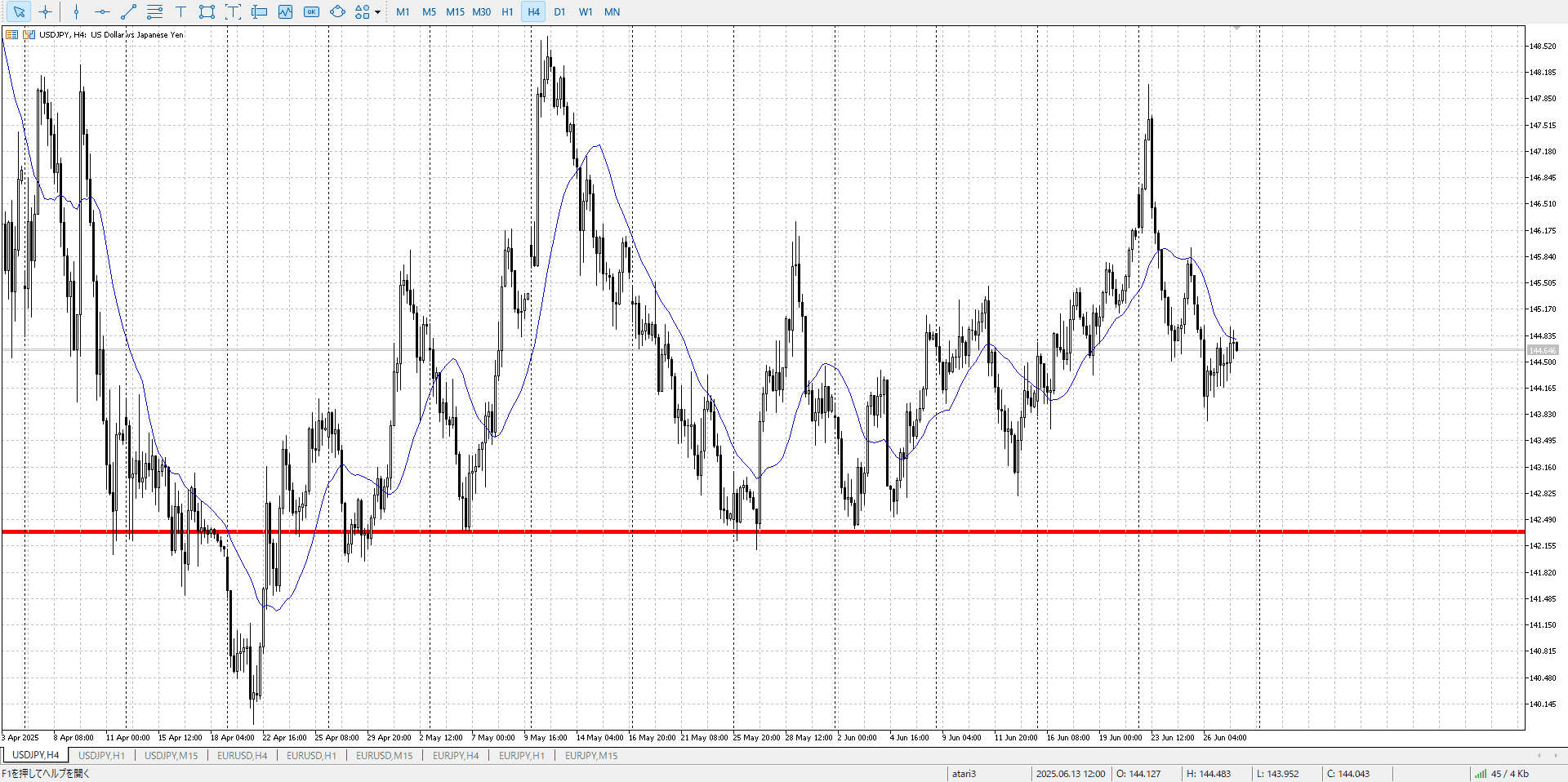1568x782 pixels.
Task: Open the EURUSD,H4 chart tab
Action: tap(242, 755)
